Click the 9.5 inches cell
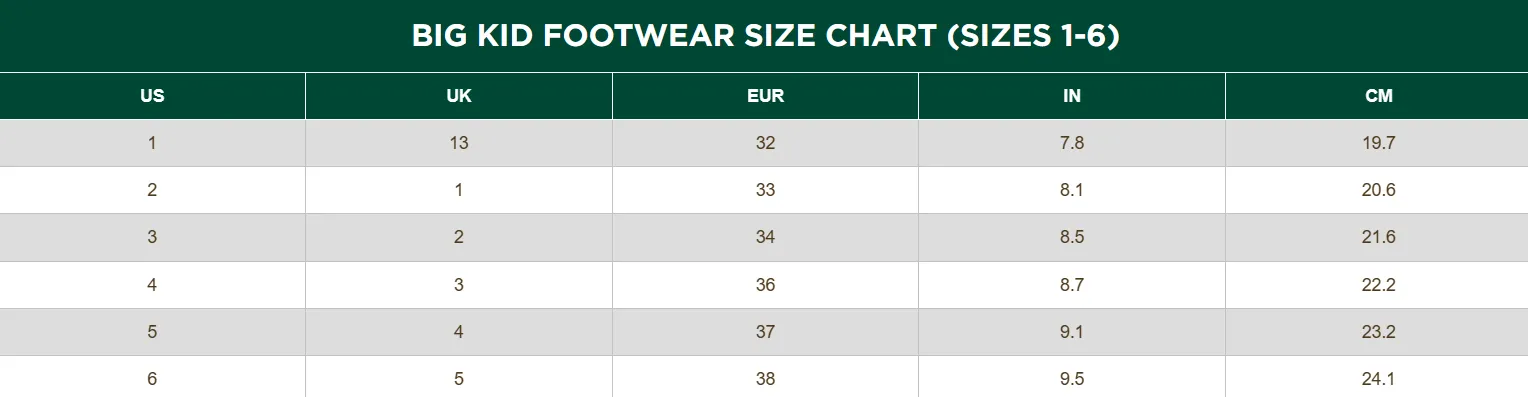The image size is (1528, 397). click(x=1072, y=377)
